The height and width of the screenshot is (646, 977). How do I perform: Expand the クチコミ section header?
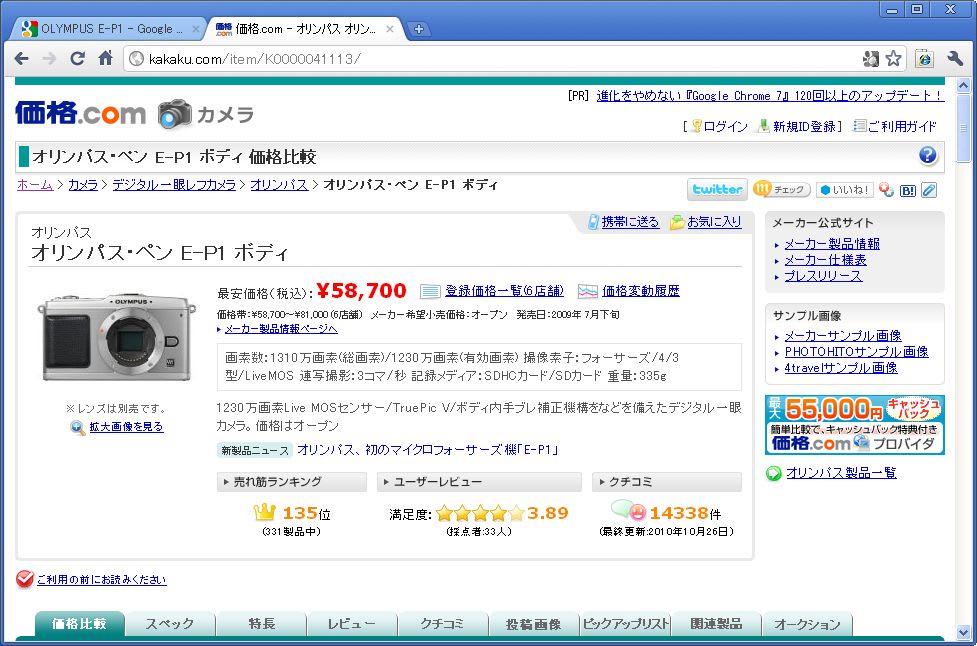click(x=666, y=482)
